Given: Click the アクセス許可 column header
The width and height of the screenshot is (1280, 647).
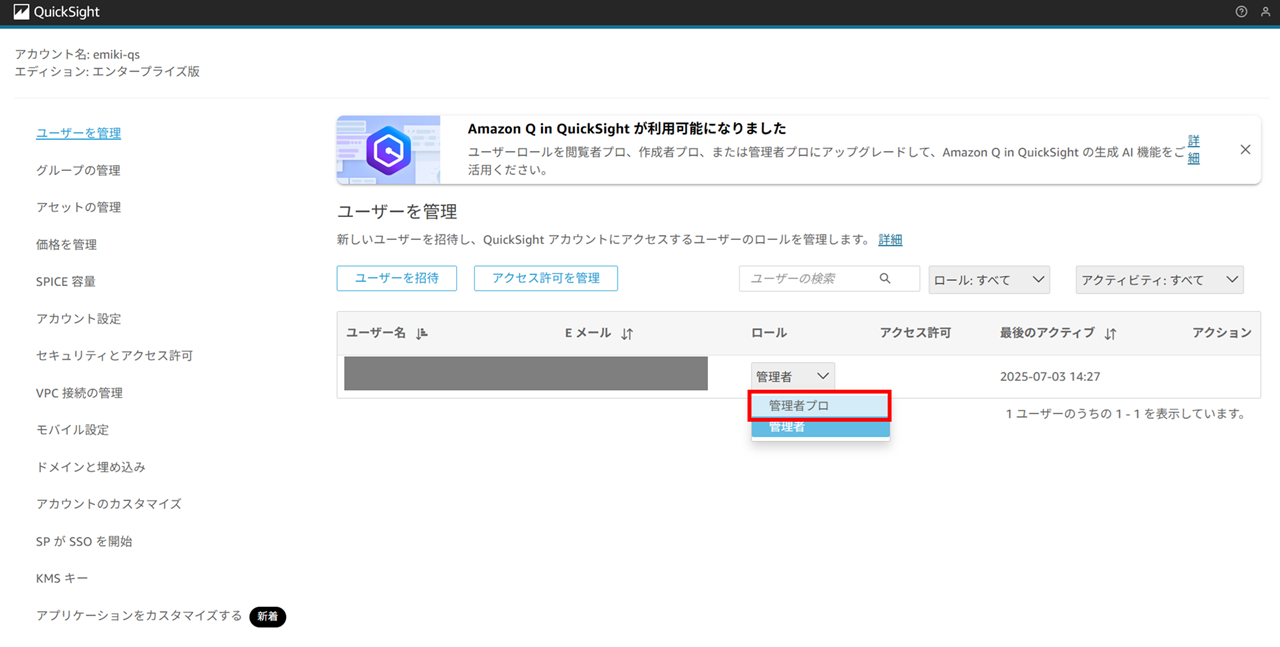Looking at the screenshot, I should point(915,333).
